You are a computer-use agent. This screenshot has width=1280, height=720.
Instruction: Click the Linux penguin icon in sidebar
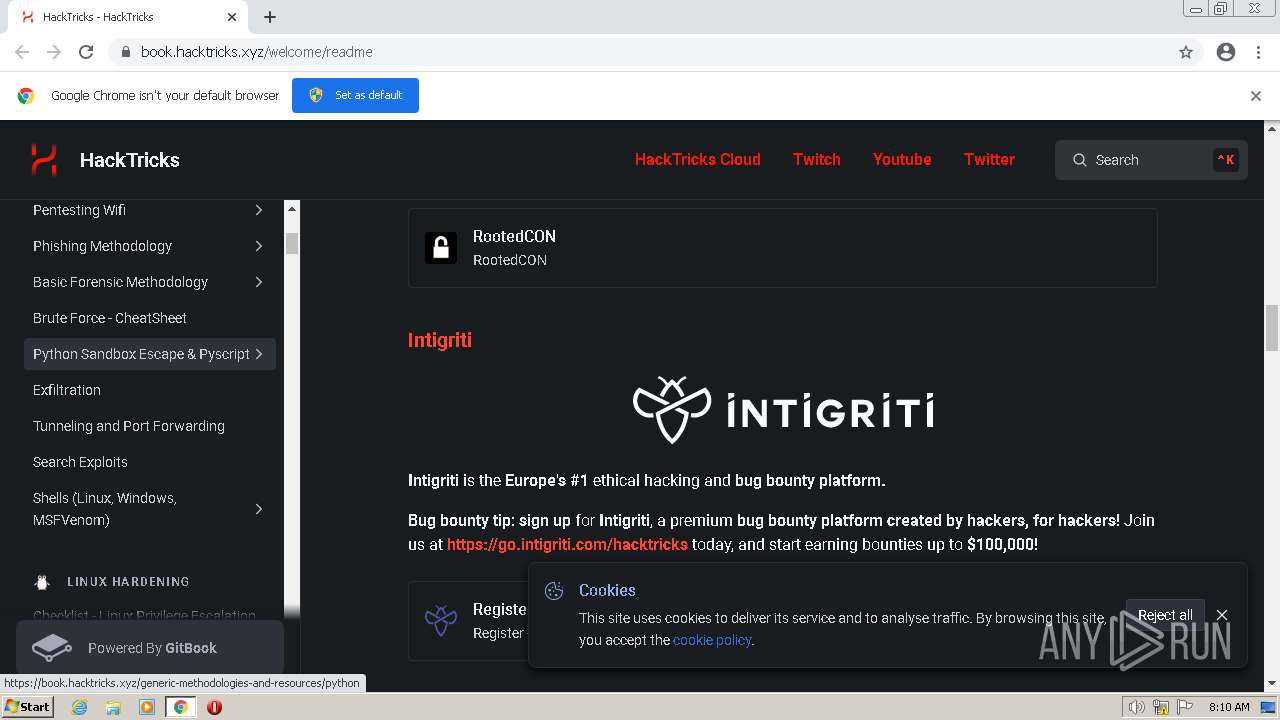(x=42, y=582)
